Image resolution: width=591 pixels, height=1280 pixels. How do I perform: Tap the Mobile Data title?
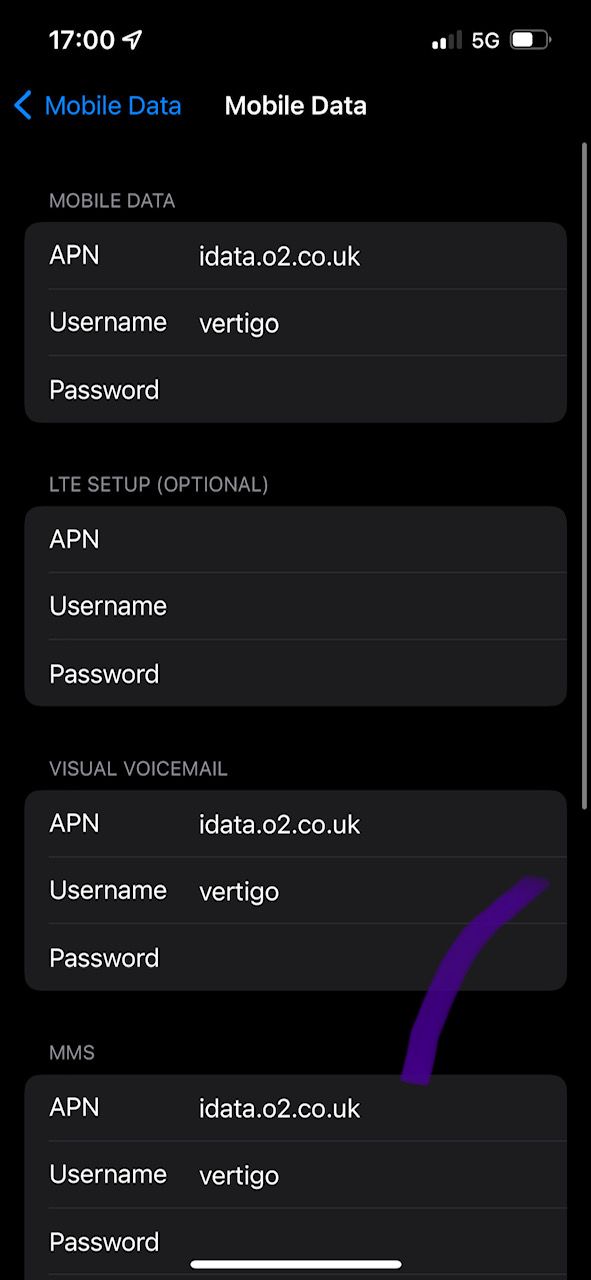[x=295, y=105]
